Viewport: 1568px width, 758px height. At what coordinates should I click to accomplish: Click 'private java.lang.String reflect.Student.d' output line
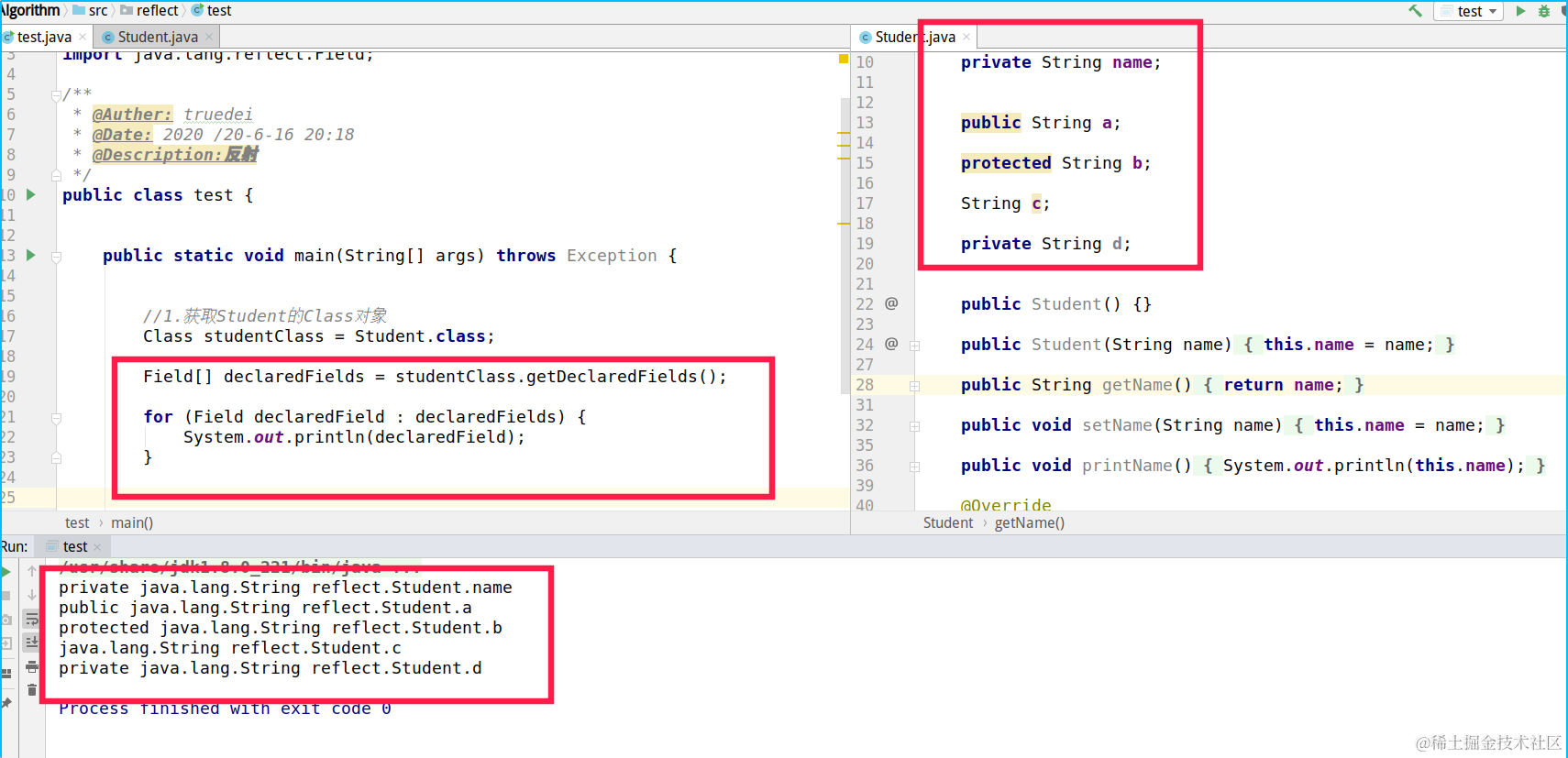(271, 667)
